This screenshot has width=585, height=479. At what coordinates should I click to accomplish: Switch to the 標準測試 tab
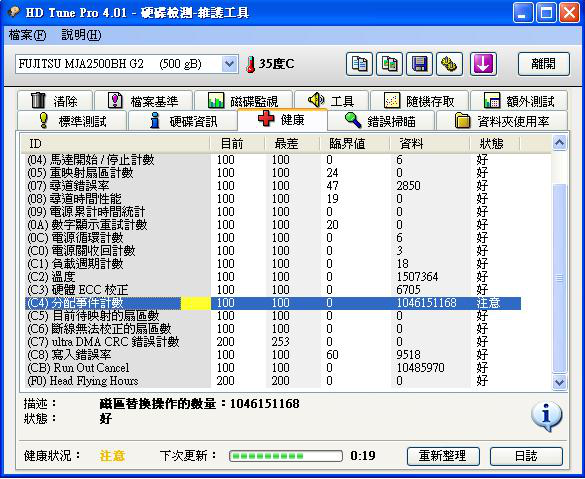72,121
